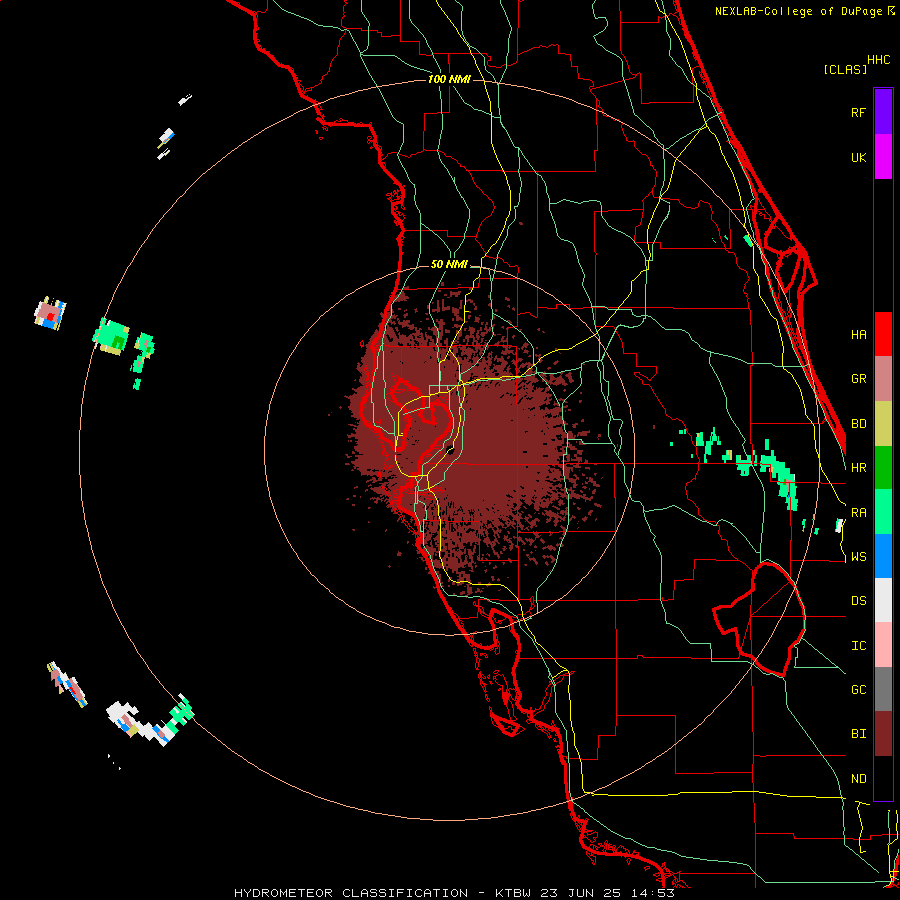Click the brown BI legend swatch
This screenshot has height=900, width=900.
[883, 734]
